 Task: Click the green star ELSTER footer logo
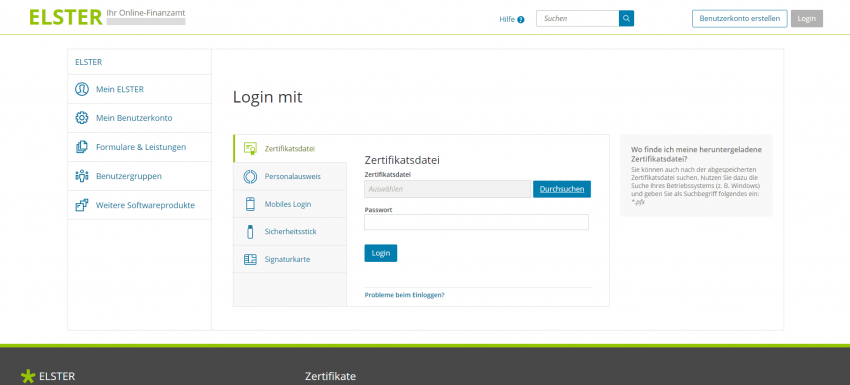pos(27,376)
